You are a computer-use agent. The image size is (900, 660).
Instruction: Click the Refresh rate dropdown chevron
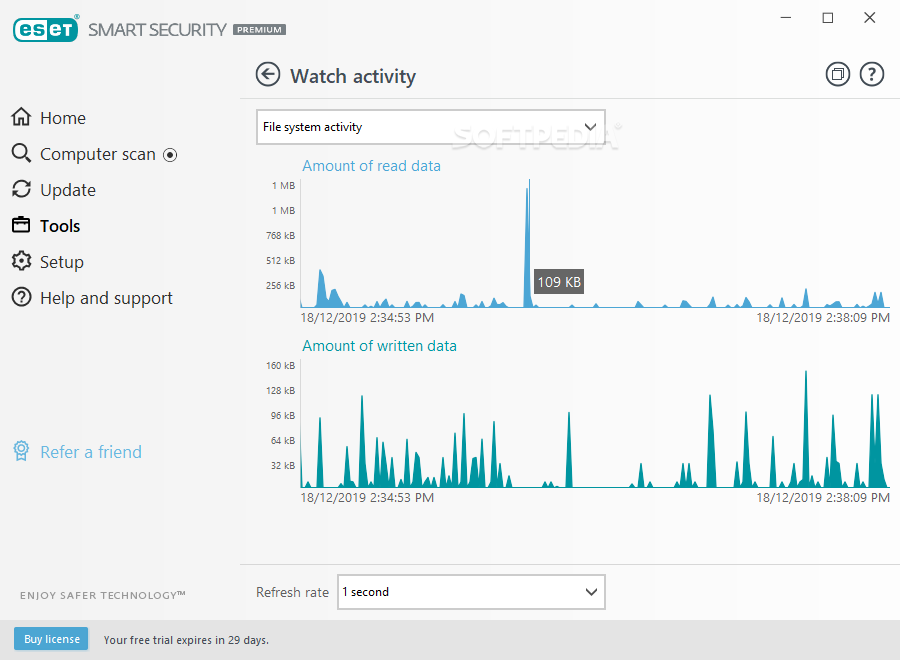point(591,592)
